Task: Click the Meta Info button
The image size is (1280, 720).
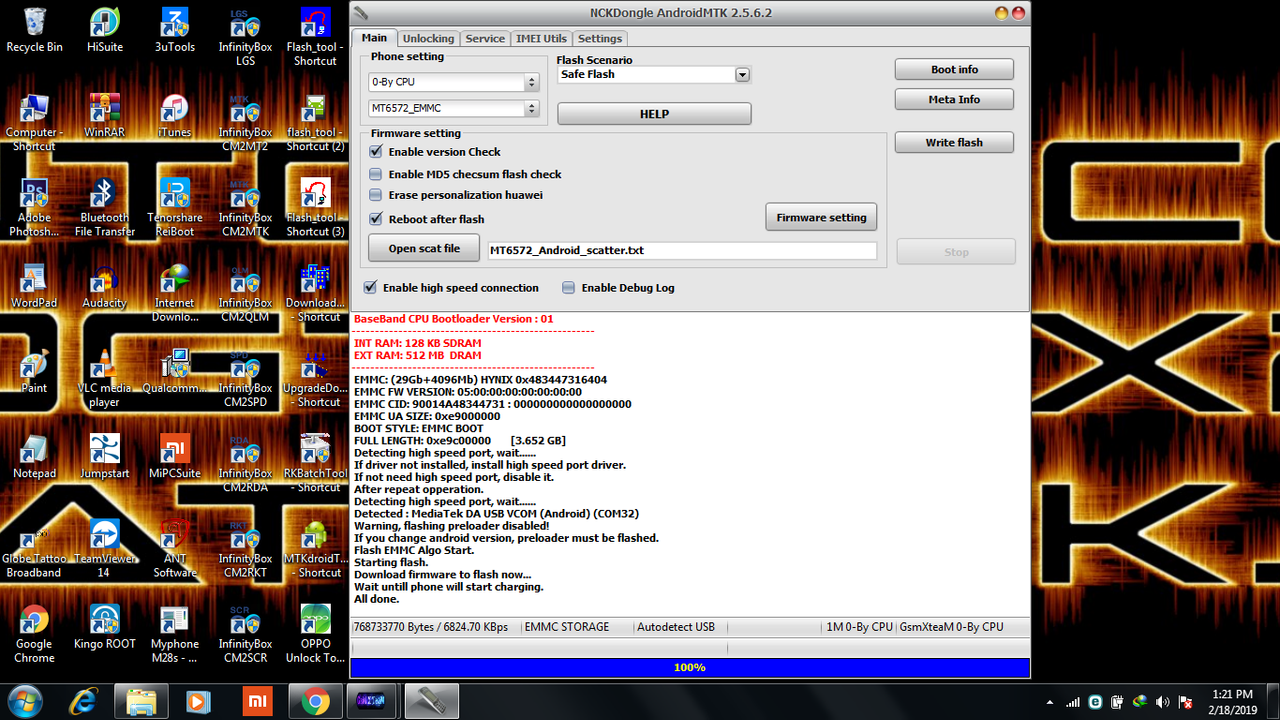Action: (x=954, y=100)
